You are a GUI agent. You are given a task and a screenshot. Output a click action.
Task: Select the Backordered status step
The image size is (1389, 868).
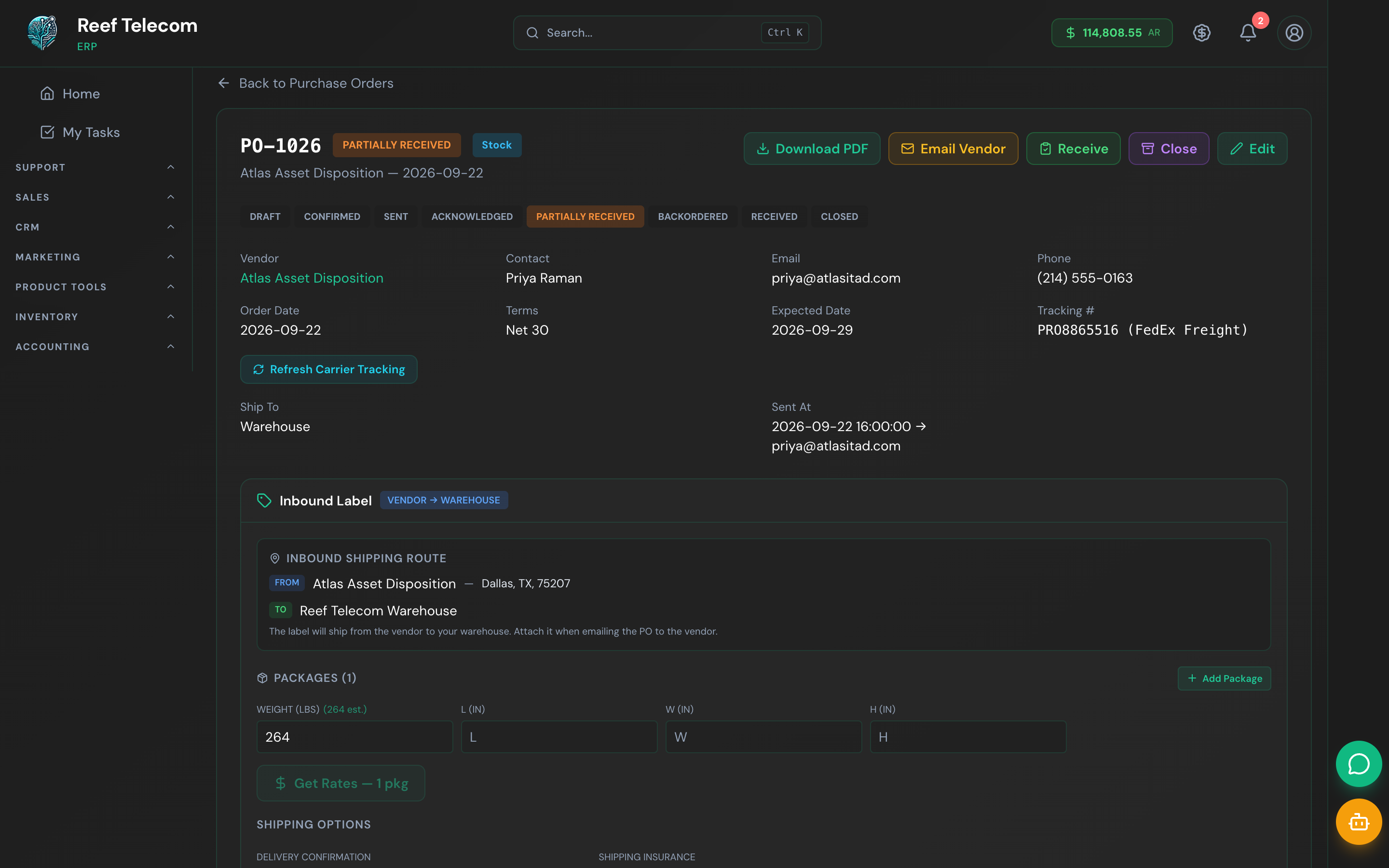pyautogui.click(x=693, y=217)
